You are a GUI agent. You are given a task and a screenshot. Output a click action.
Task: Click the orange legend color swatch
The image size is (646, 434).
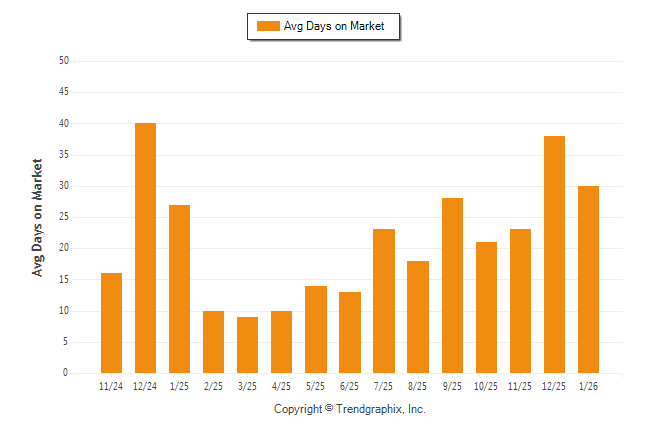pyautogui.click(x=268, y=26)
